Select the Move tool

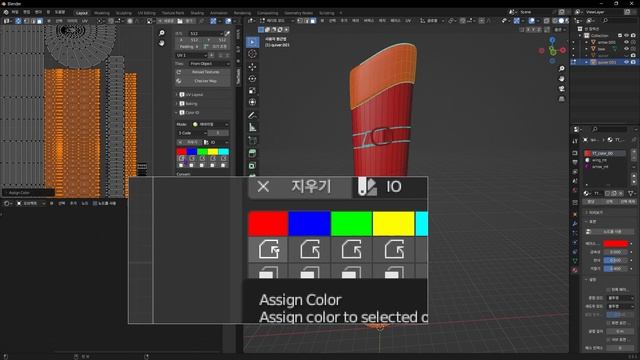pos(252,66)
